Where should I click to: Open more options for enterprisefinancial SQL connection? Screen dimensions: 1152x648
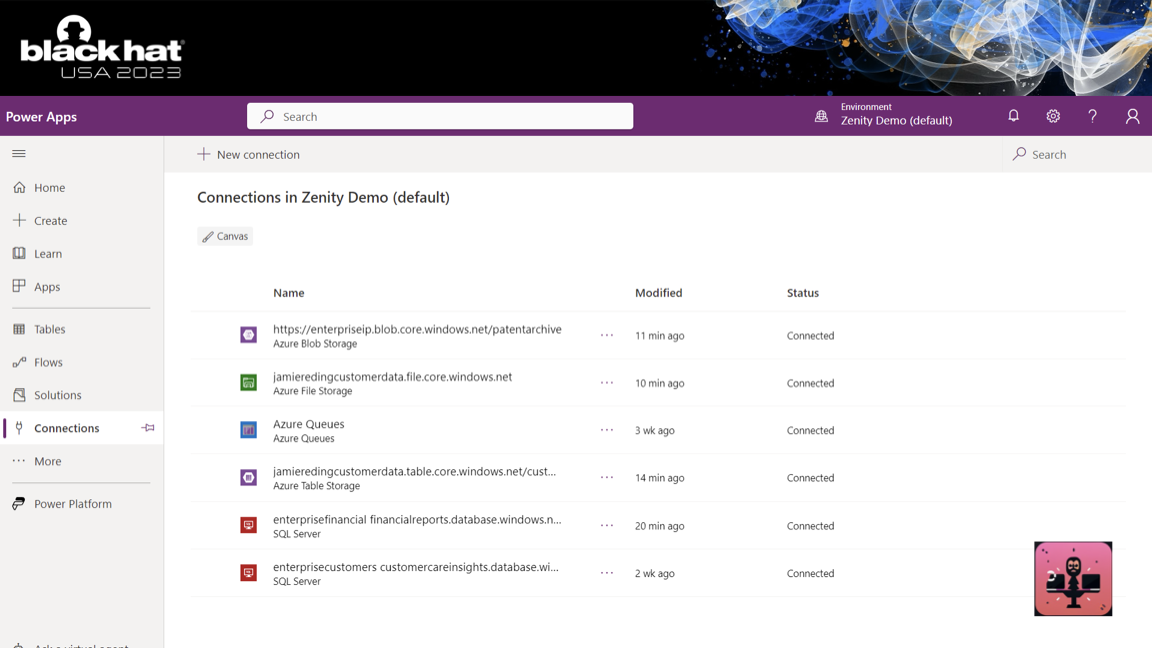(x=607, y=525)
